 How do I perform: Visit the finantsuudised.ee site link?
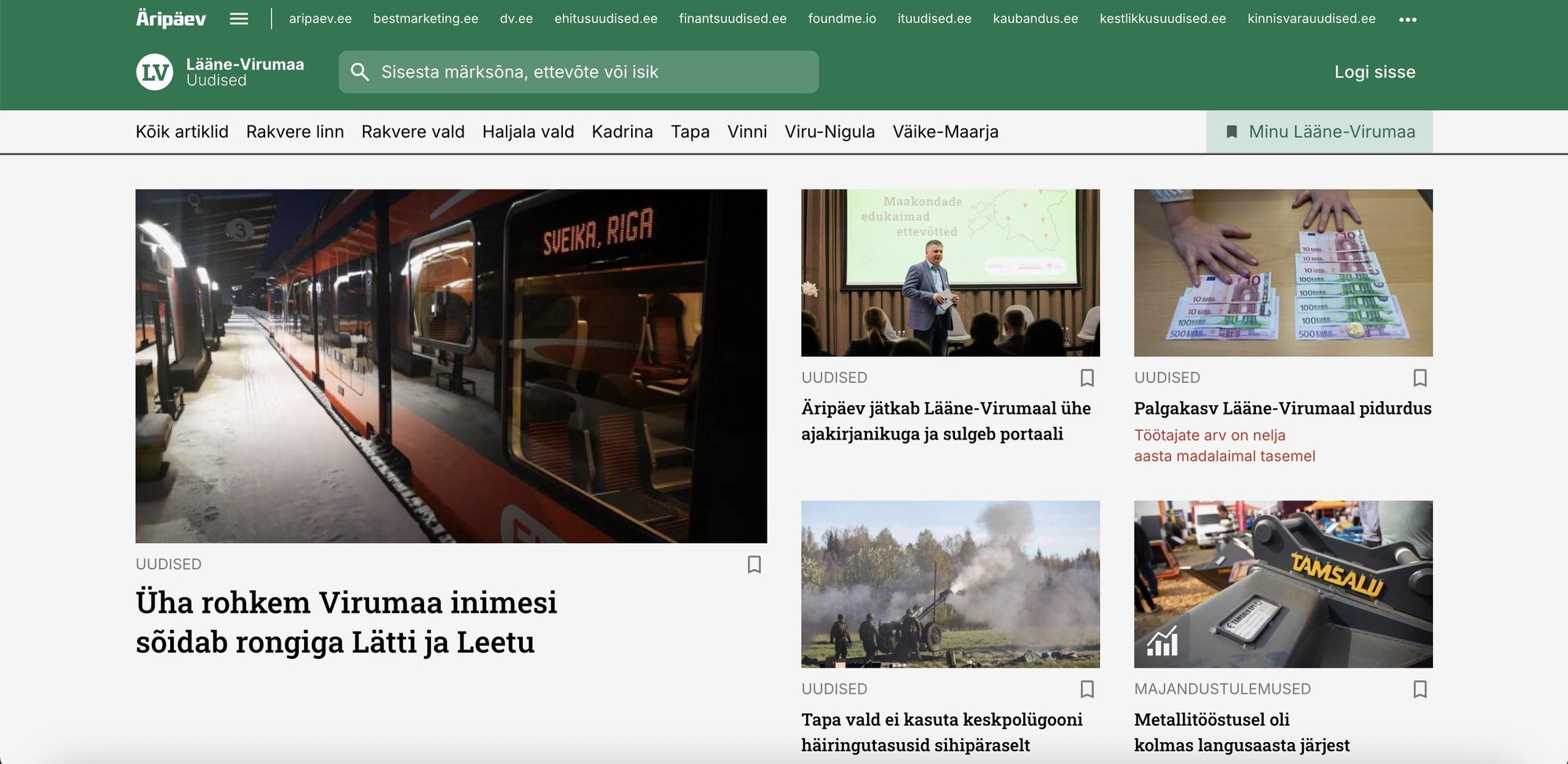click(x=731, y=18)
